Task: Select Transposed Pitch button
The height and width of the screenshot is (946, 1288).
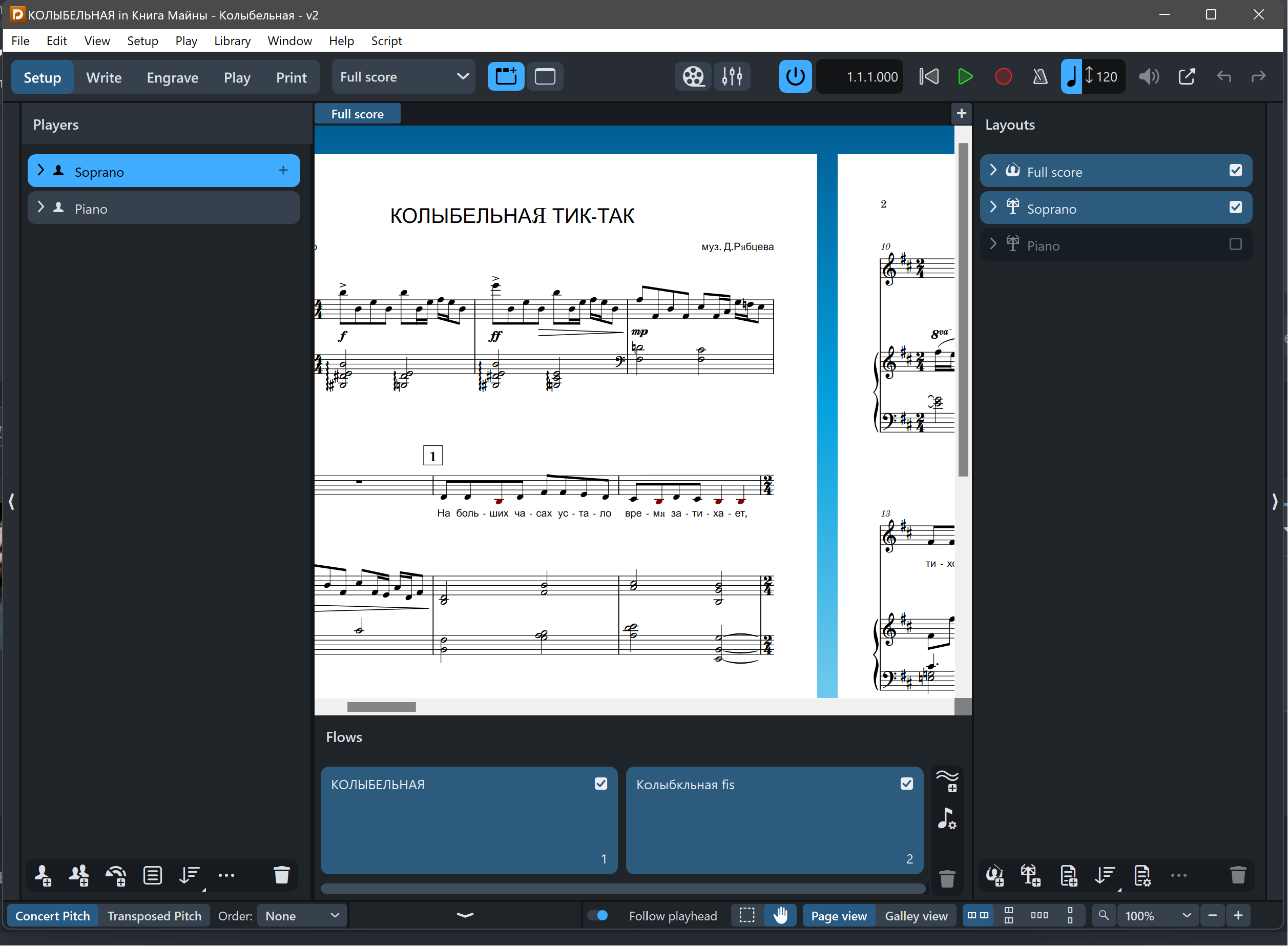Action: (x=154, y=916)
